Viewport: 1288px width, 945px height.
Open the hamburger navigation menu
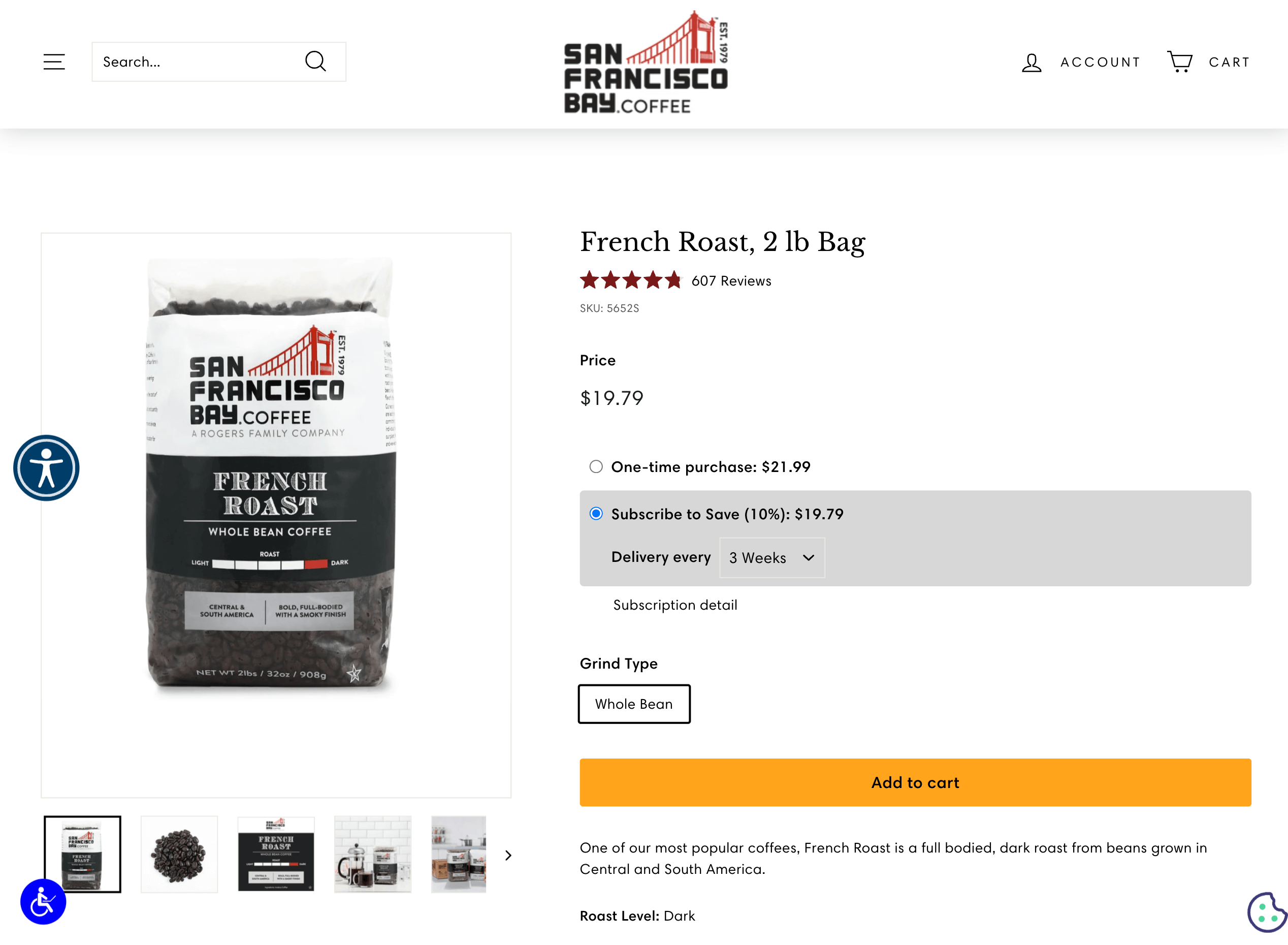pyautogui.click(x=54, y=62)
